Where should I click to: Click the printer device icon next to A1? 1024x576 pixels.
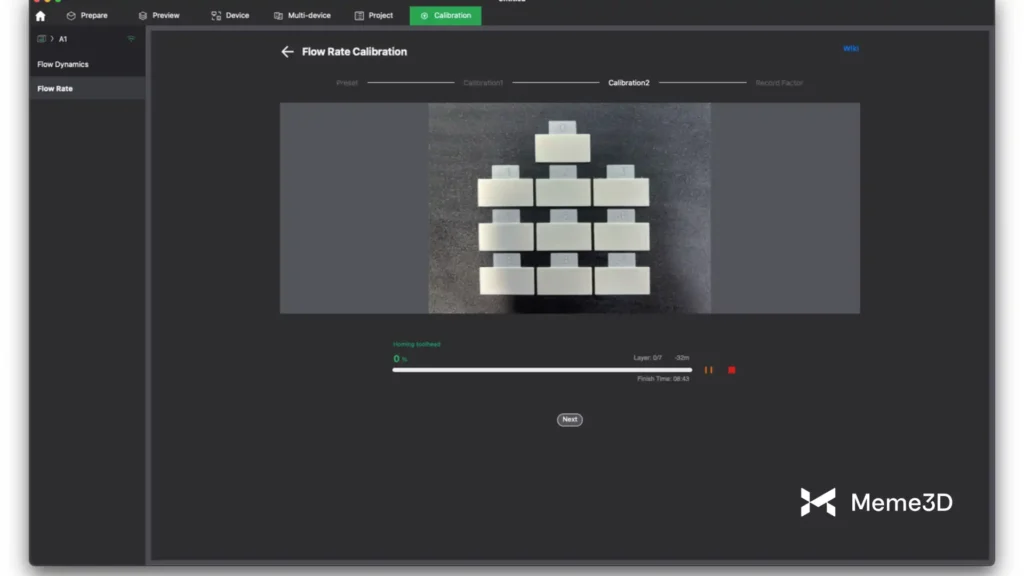[x=41, y=39]
